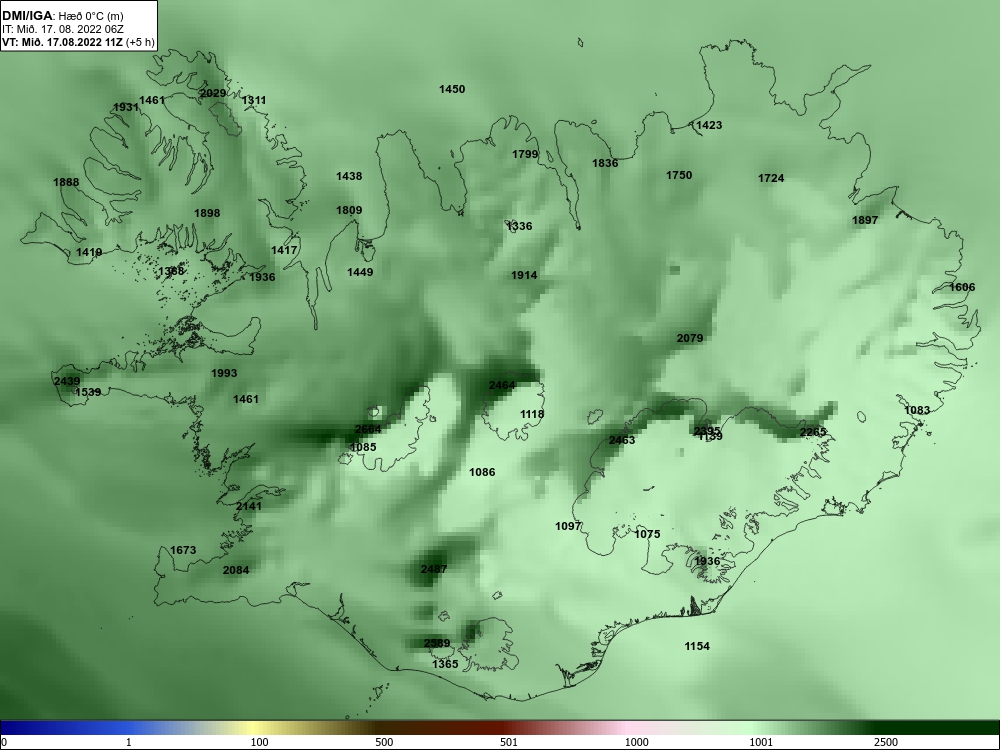Viewport: 1000px width, 750px height.
Task: Select the 1539 height label
Action: tap(88, 392)
